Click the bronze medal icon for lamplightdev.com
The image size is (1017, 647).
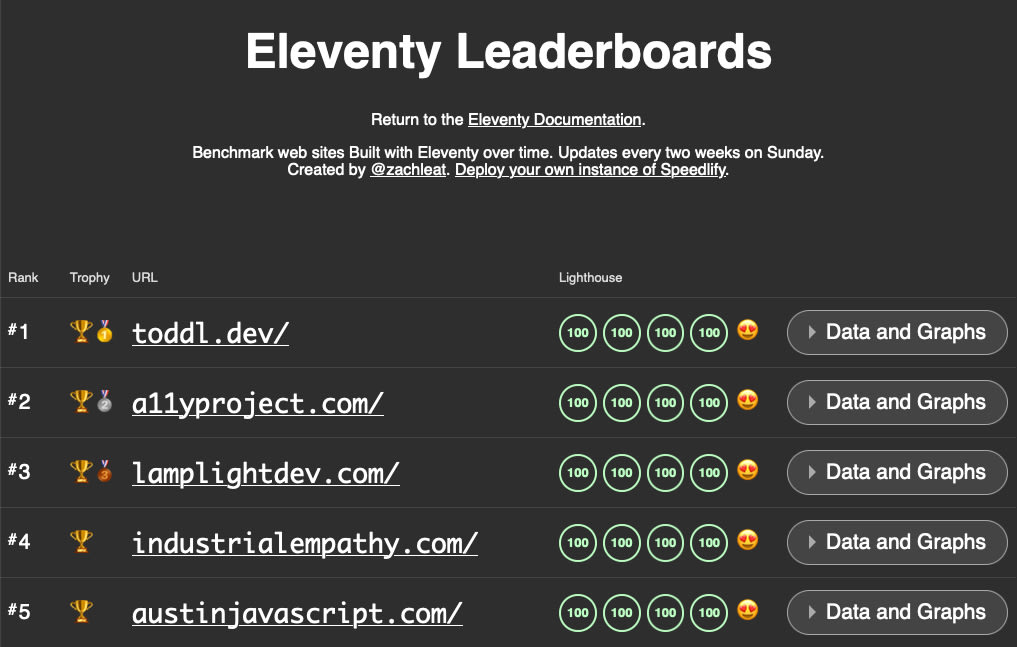[104, 471]
